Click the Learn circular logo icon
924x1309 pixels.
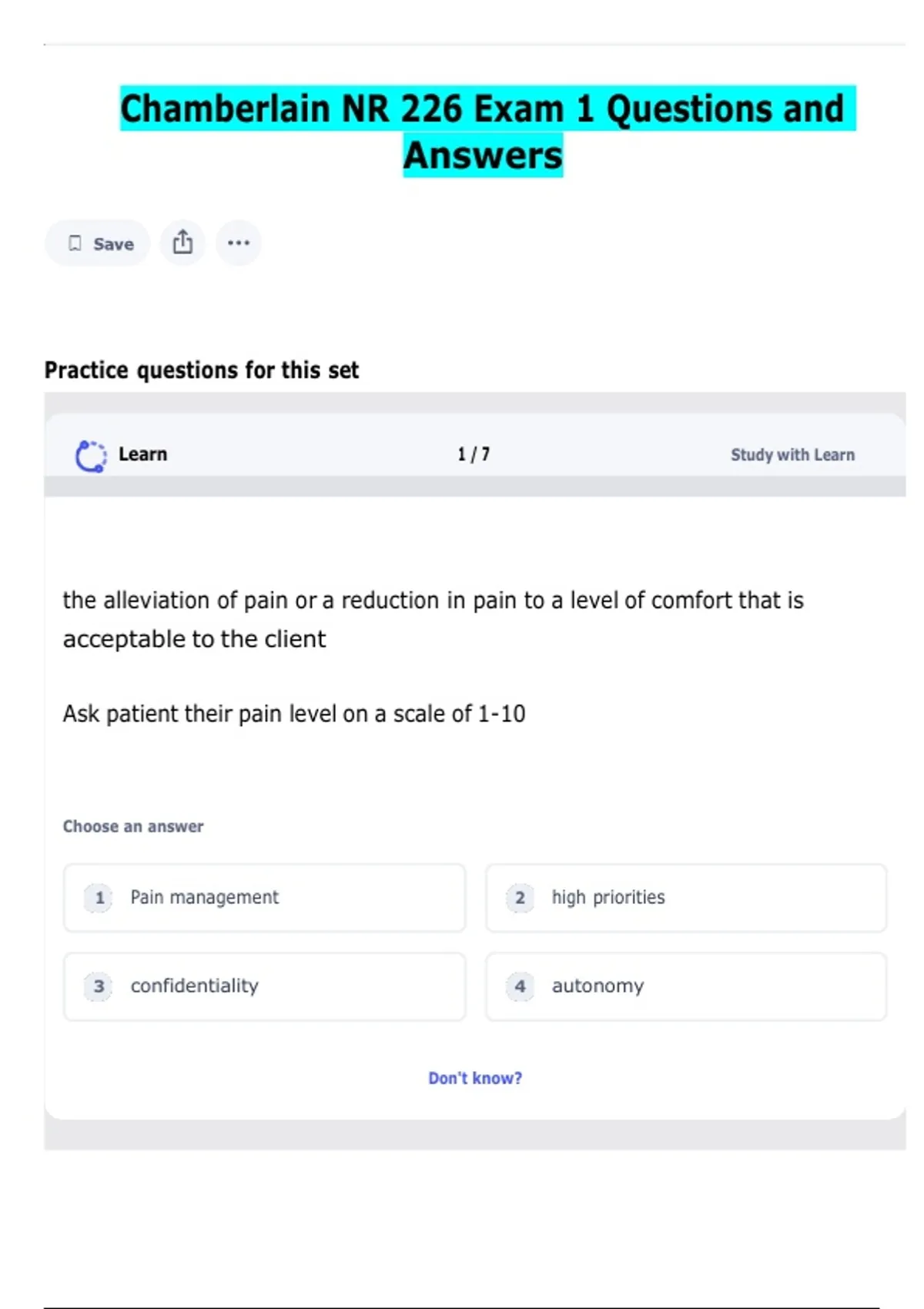91,455
